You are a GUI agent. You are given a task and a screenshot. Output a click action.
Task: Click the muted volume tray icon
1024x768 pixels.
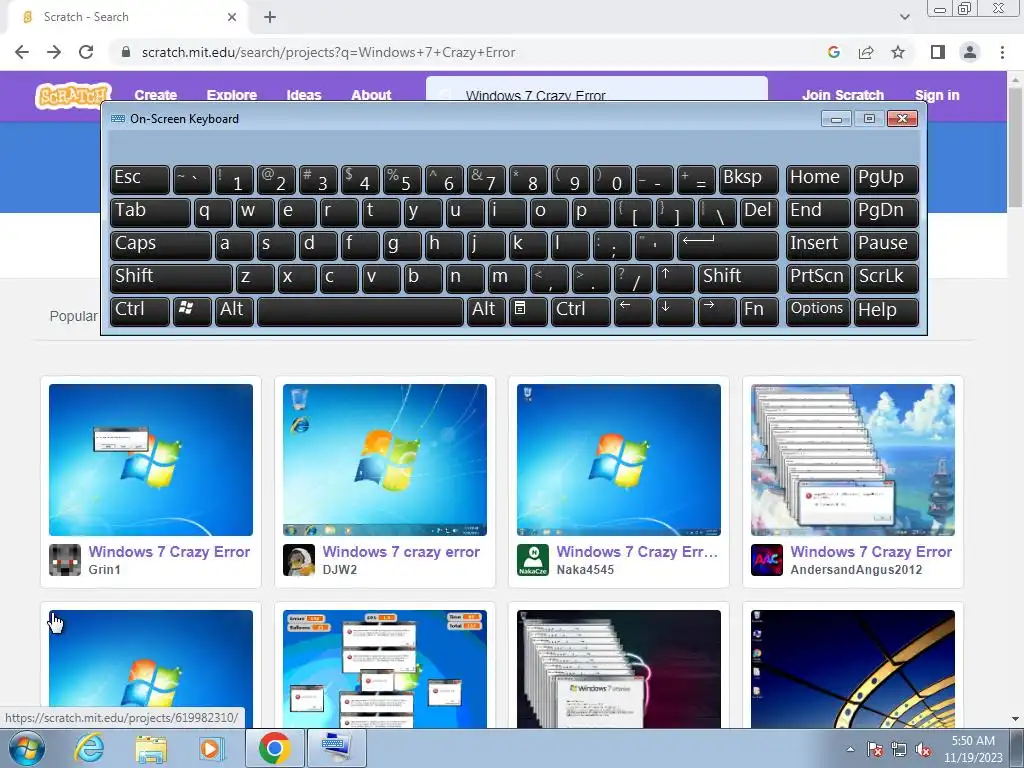click(923, 749)
